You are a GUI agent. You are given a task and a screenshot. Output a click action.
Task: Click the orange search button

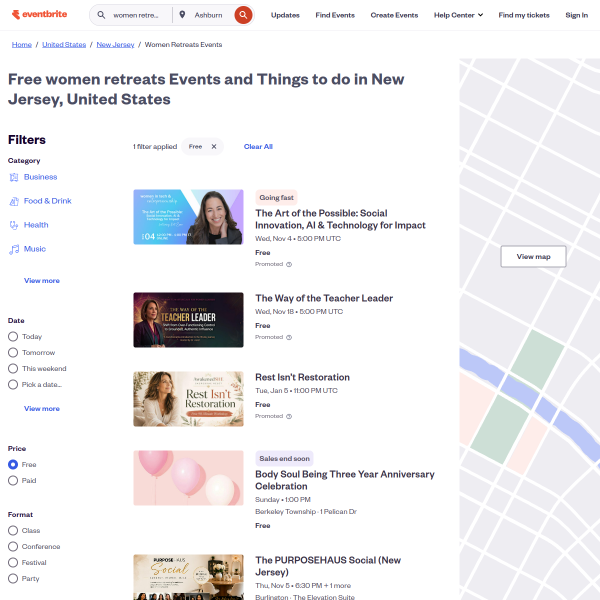(243, 15)
